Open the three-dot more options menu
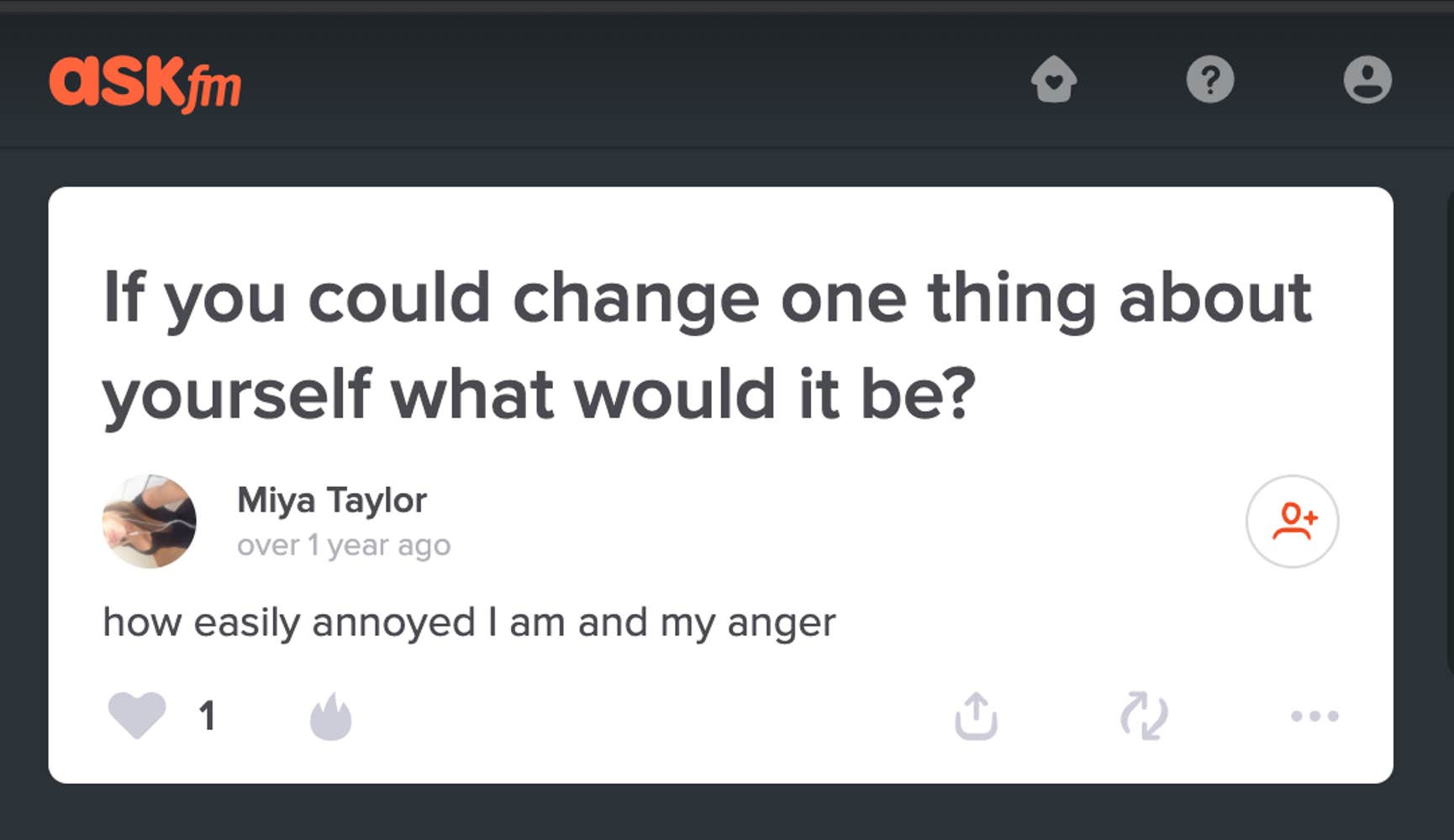The image size is (1454, 840). click(1314, 716)
